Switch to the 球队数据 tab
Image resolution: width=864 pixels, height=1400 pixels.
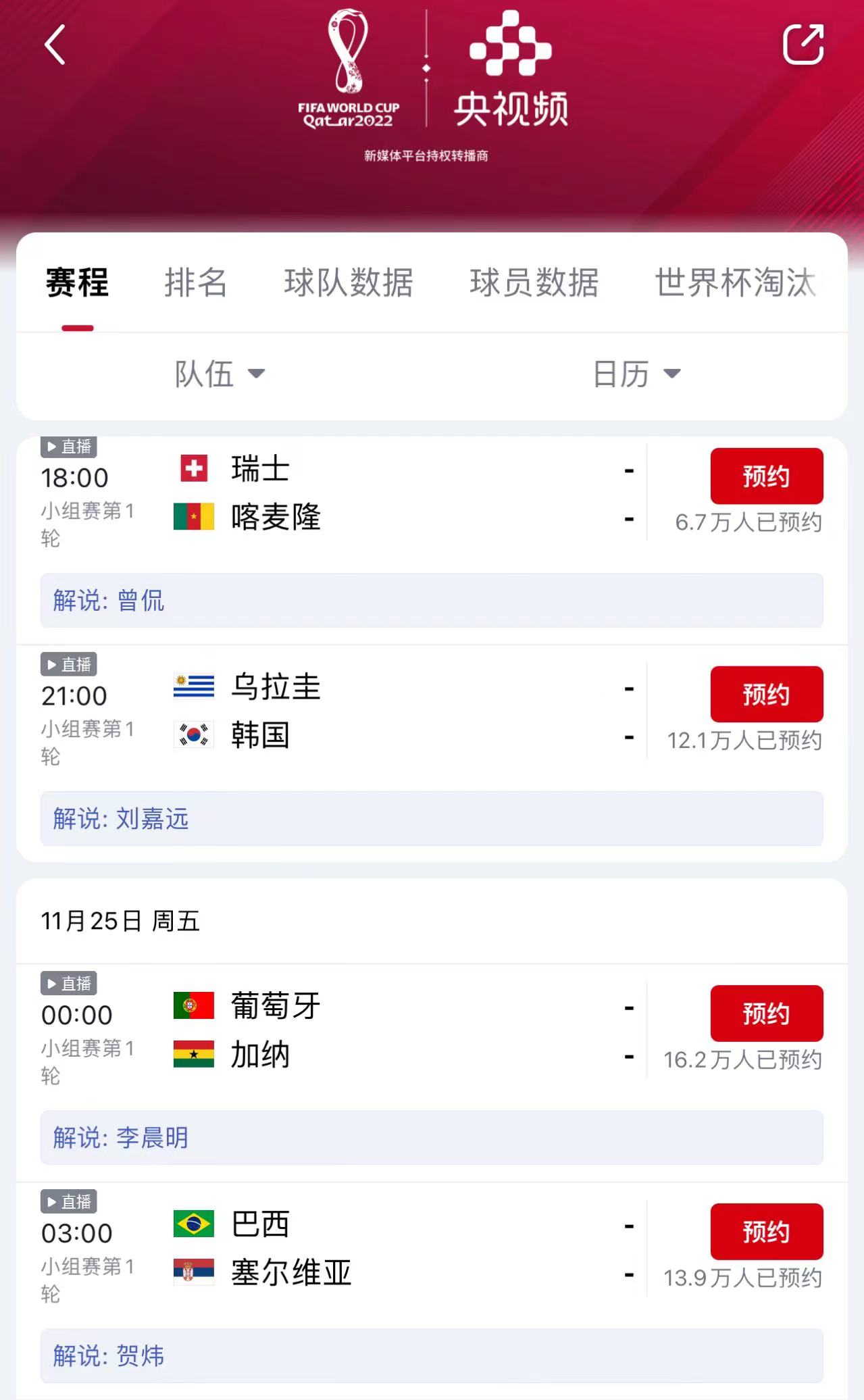point(349,282)
